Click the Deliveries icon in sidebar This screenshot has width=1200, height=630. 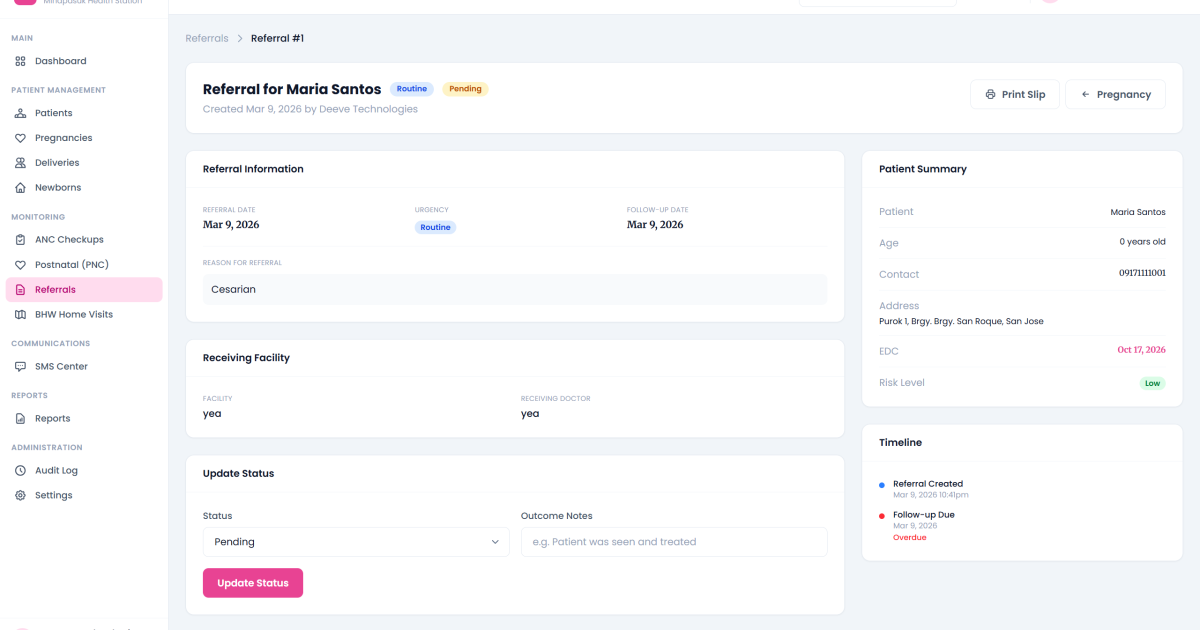click(x=20, y=163)
